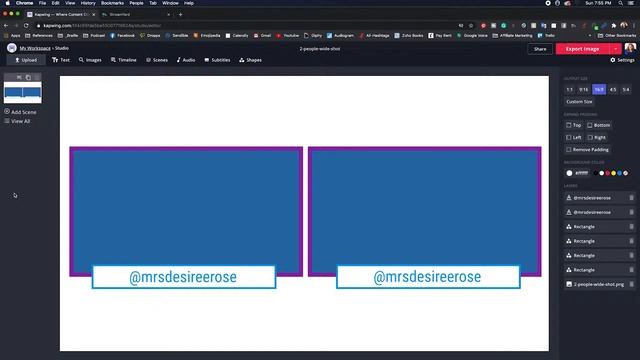The width and height of the screenshot is (640, 360).
Task: Select the 16:9 output size
Action: point(599,89)
